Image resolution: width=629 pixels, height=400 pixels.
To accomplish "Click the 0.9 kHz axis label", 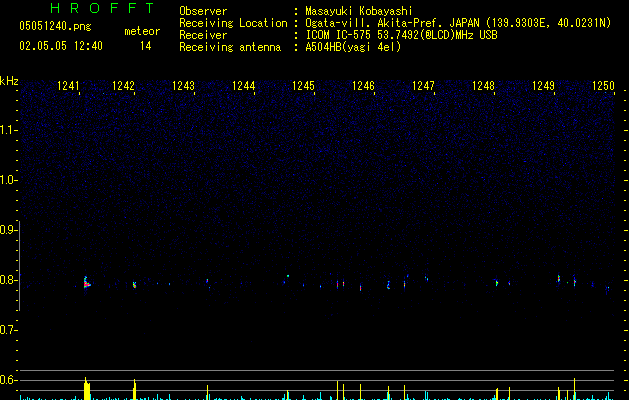I will 8,230.
